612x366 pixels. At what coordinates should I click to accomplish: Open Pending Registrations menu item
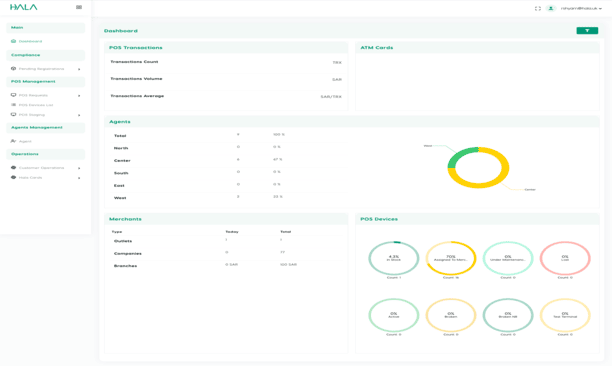click(41, 69)
